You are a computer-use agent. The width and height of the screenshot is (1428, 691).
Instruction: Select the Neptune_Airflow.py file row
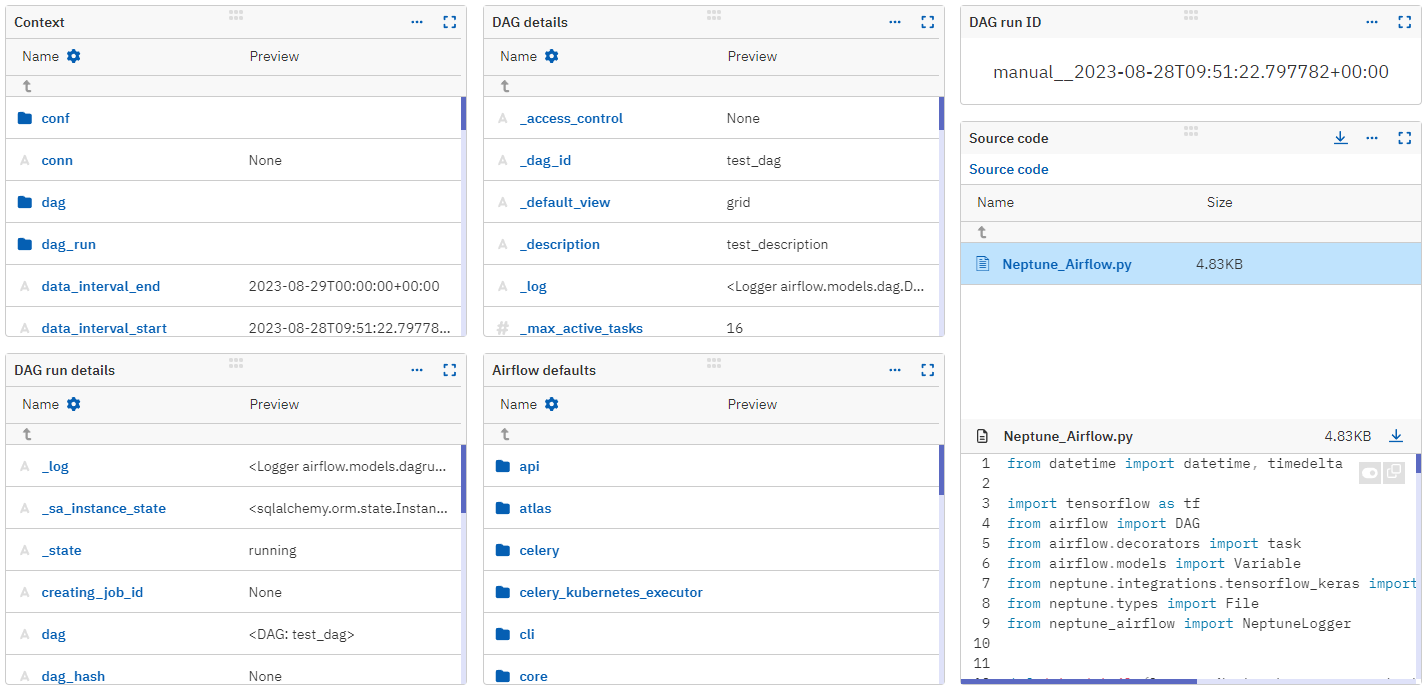pos(1069,264)
